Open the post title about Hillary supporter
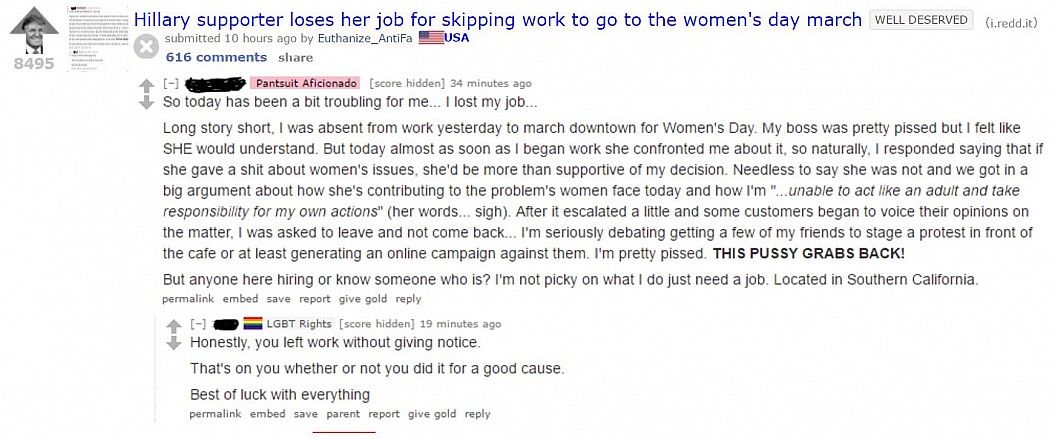The width and height of the screenshot is (1052, 439). click(x=498, y=19)
